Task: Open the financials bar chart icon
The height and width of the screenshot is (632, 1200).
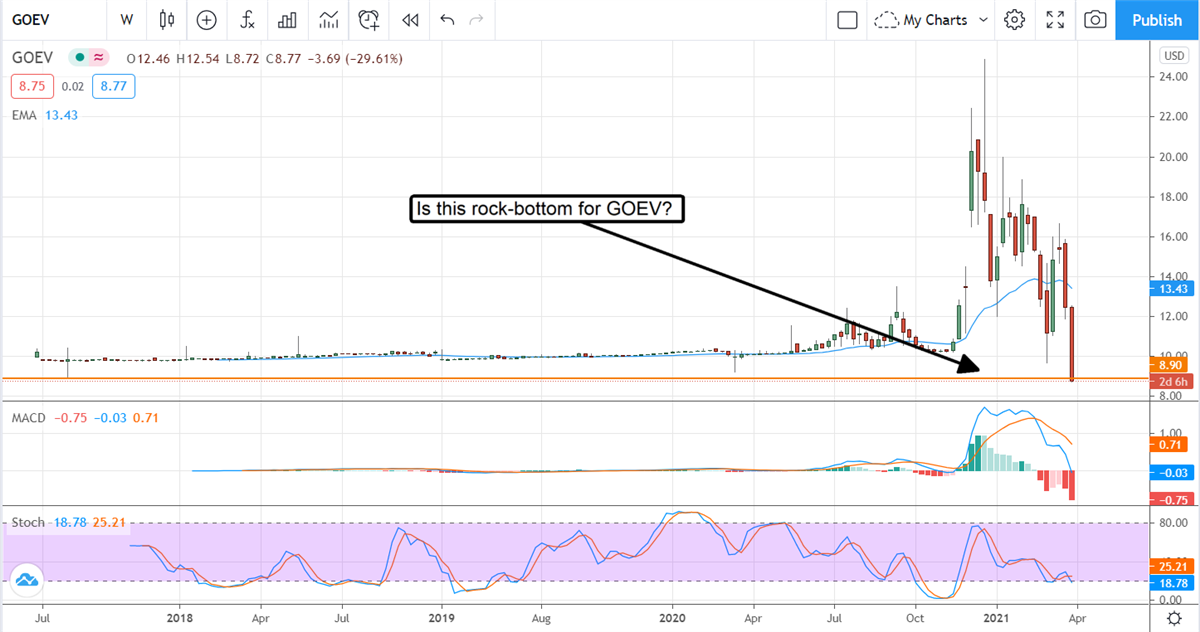Action: [x=287, y=19]
